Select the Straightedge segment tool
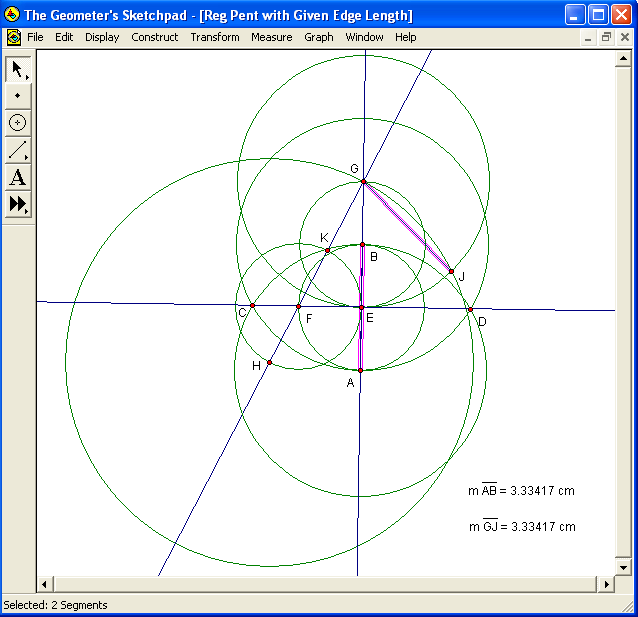This screenshot has width=638, height=617. coord(17,150)
